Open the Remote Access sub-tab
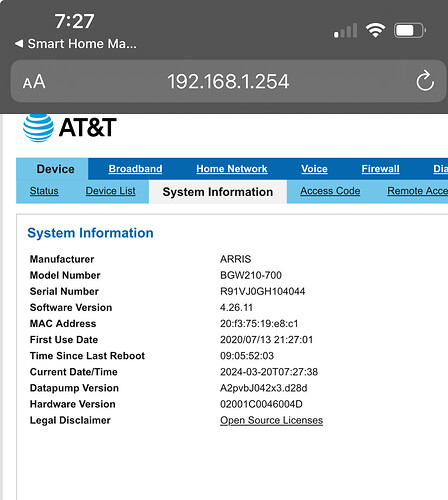The width and height of the screenshot is (448, 500). 418,191
